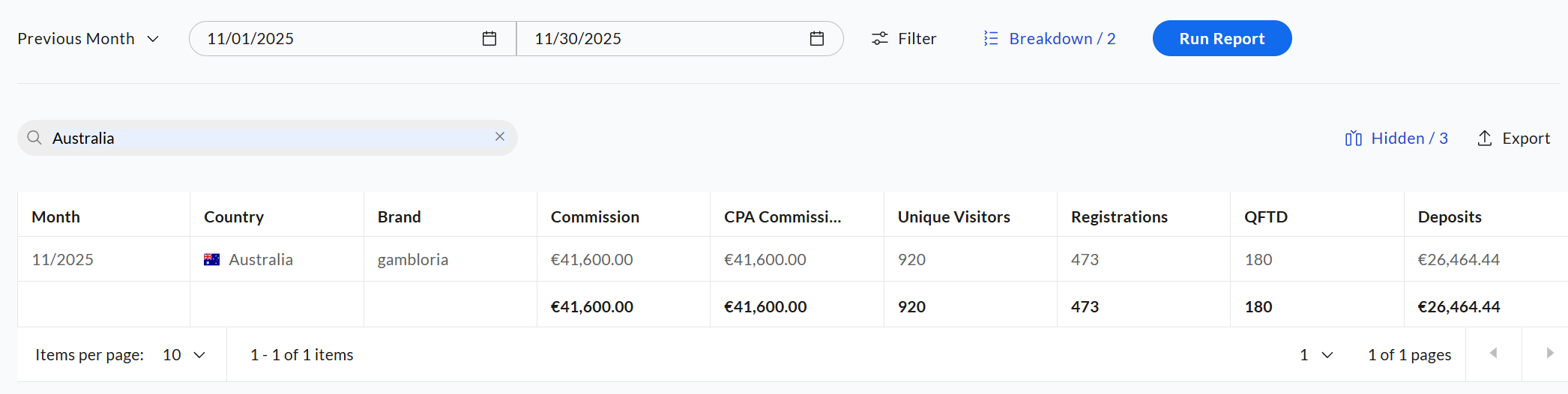Go to the previous results page
1568x394 pixels.
1493,354
